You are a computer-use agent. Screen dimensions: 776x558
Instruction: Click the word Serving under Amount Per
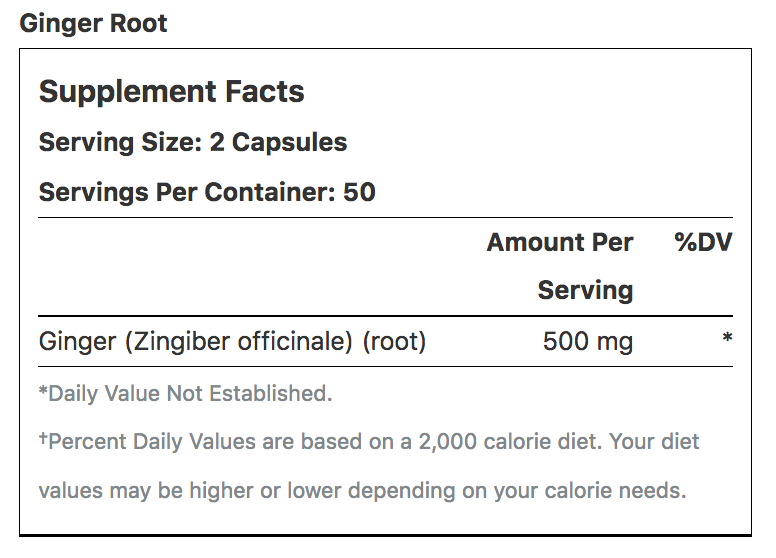[585, 290]
